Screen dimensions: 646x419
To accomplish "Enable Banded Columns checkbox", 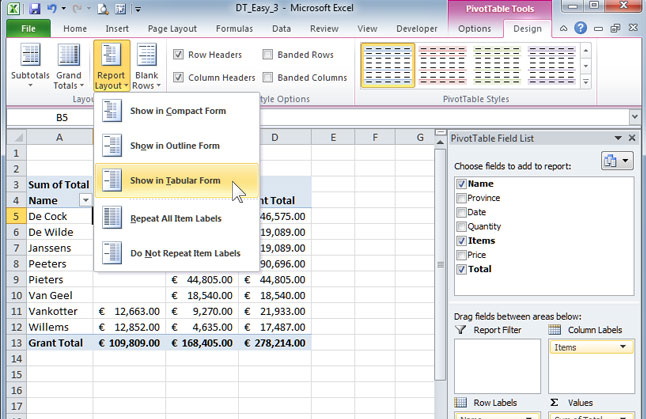I will (x=267, y=77).
